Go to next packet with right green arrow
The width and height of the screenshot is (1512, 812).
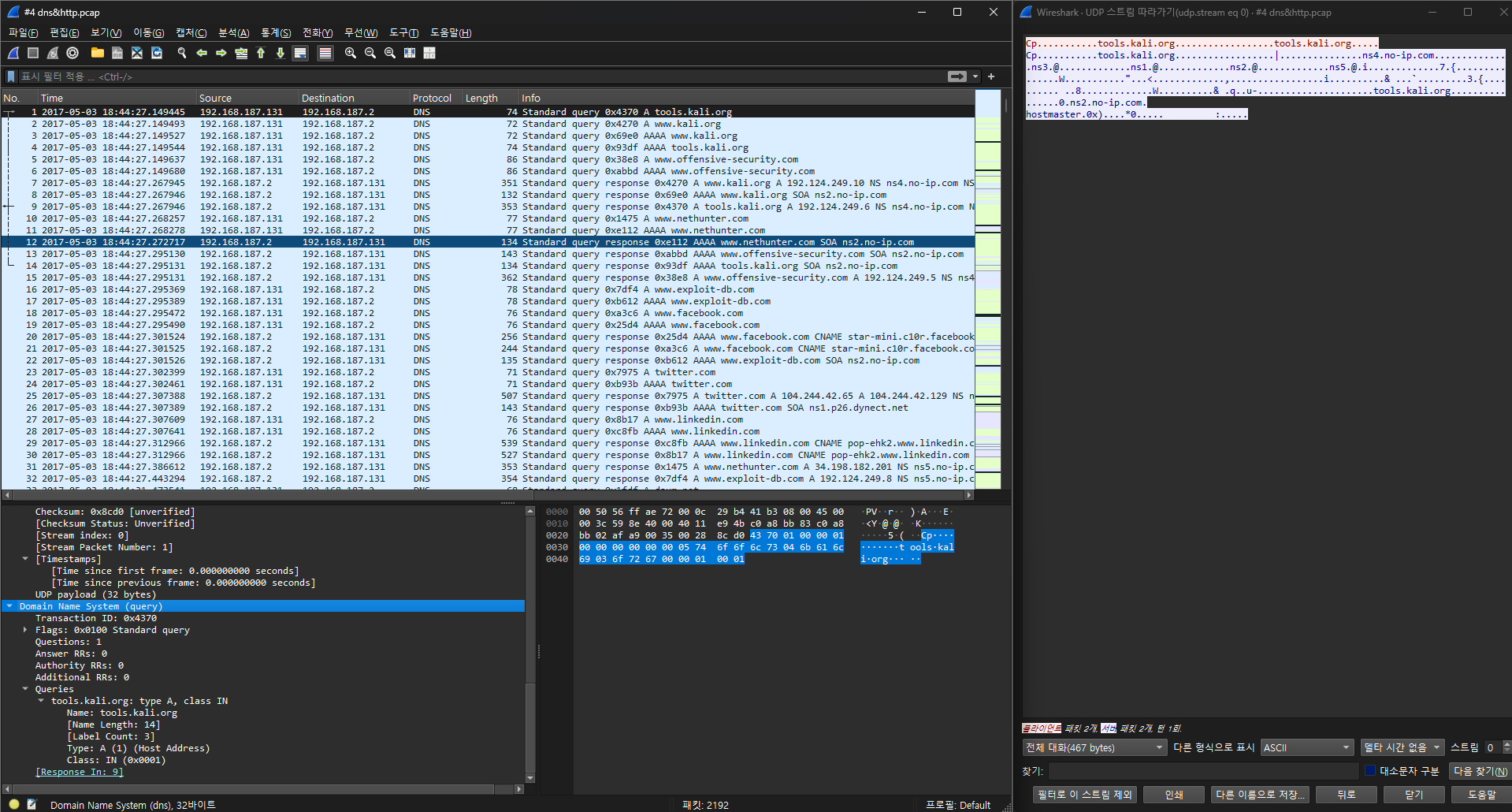click(x=221, y=53)
